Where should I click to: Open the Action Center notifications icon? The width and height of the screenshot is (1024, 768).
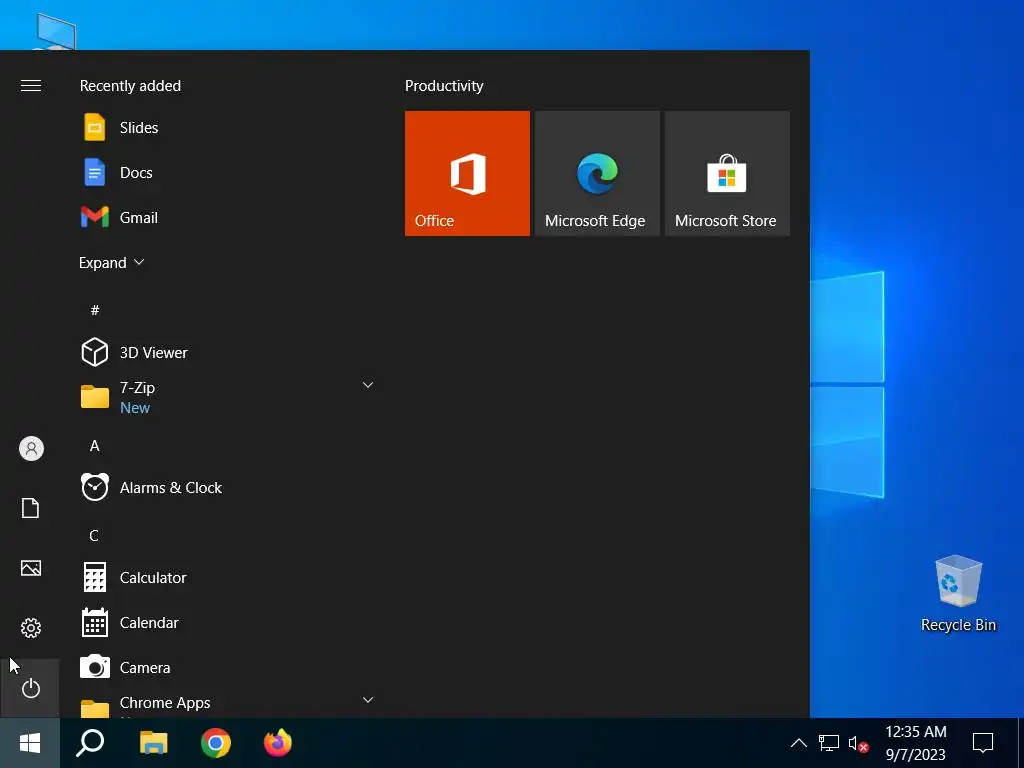point(983,743)
